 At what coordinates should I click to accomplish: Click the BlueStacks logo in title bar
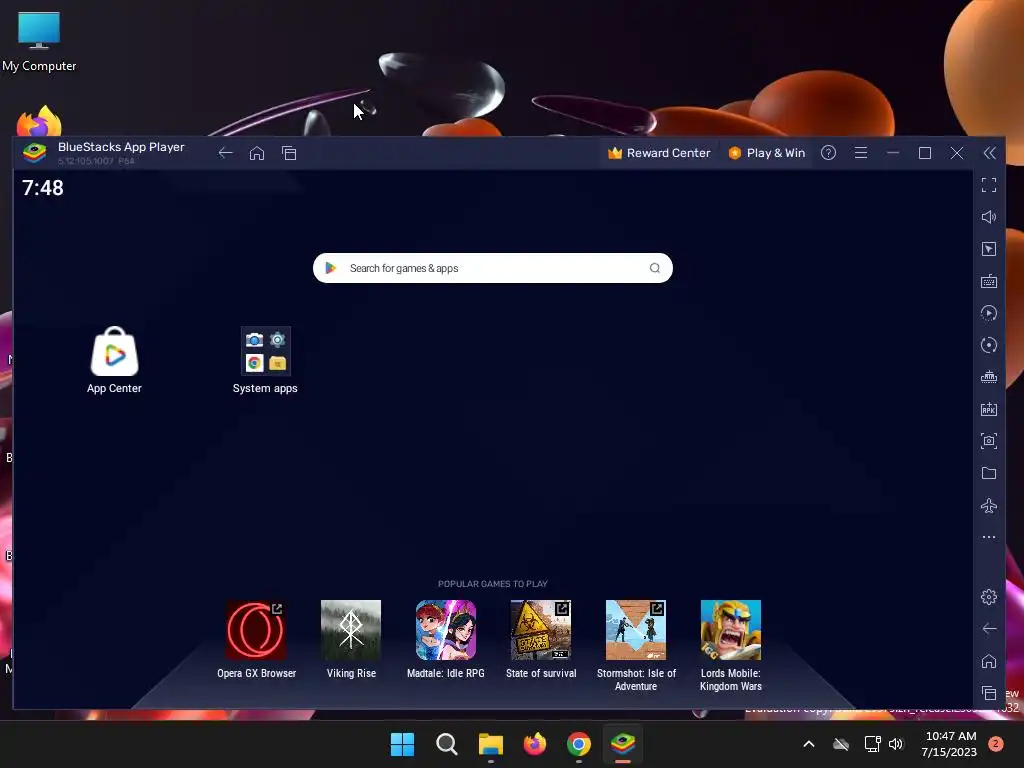point(35,153)
